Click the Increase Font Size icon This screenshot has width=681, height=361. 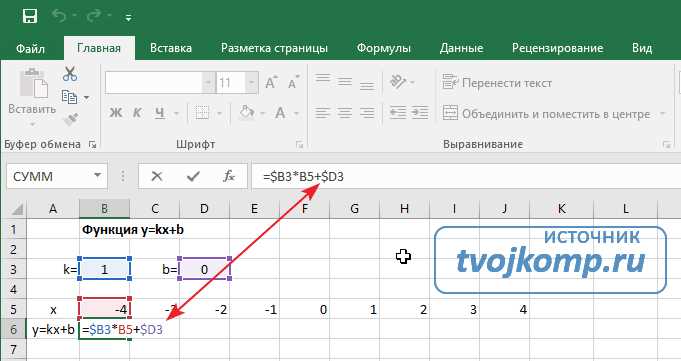pos(272,83)
